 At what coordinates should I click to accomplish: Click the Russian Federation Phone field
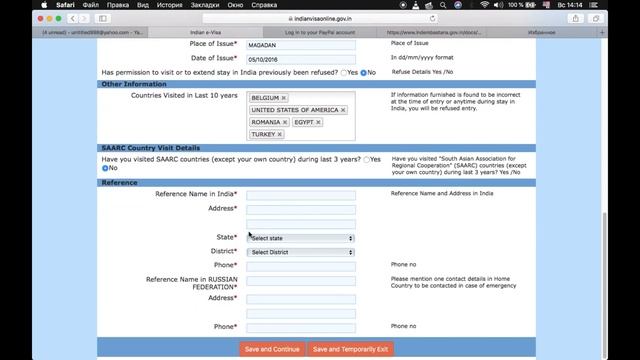(301, 328)
